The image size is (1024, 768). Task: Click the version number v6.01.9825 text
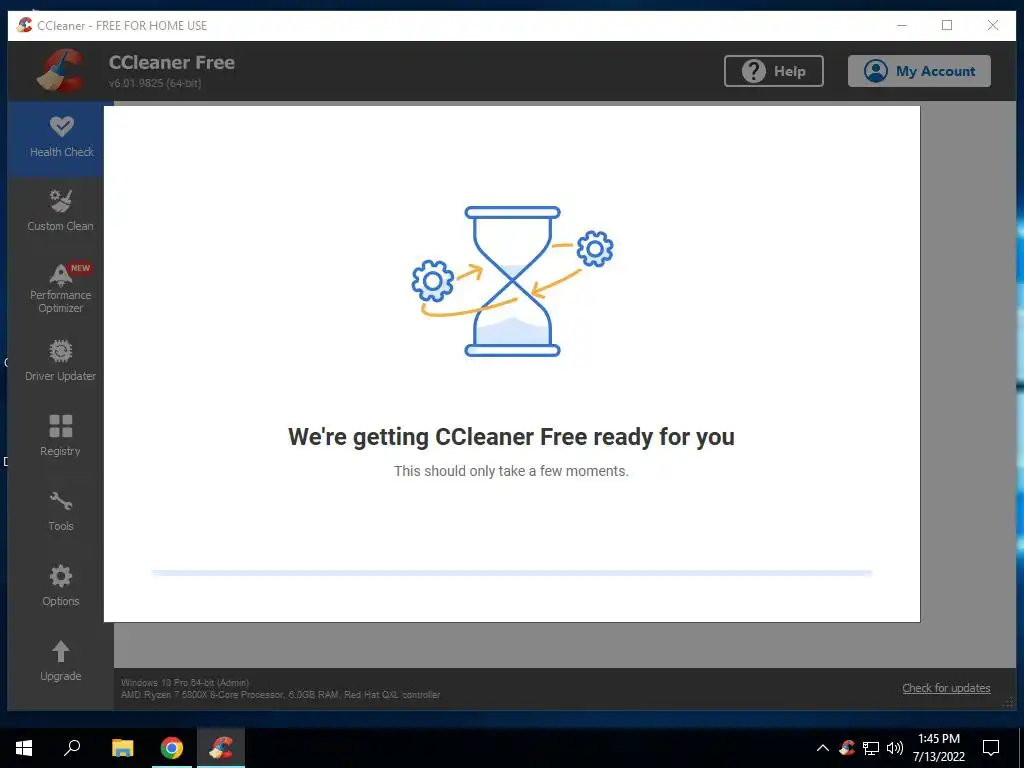[x=155, y=84]
